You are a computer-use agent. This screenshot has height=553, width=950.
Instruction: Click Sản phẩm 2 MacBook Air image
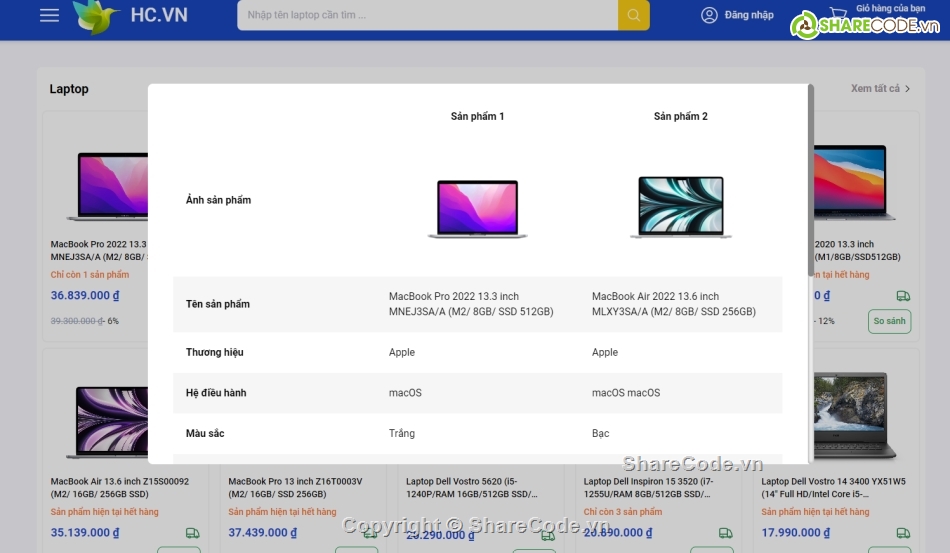680,207
